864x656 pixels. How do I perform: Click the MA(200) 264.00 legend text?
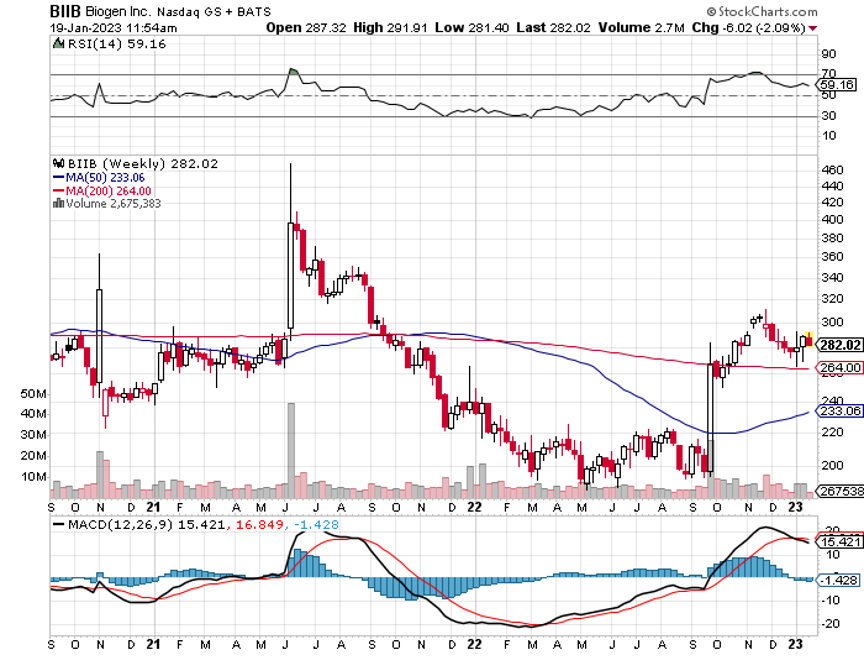[109, 191]
